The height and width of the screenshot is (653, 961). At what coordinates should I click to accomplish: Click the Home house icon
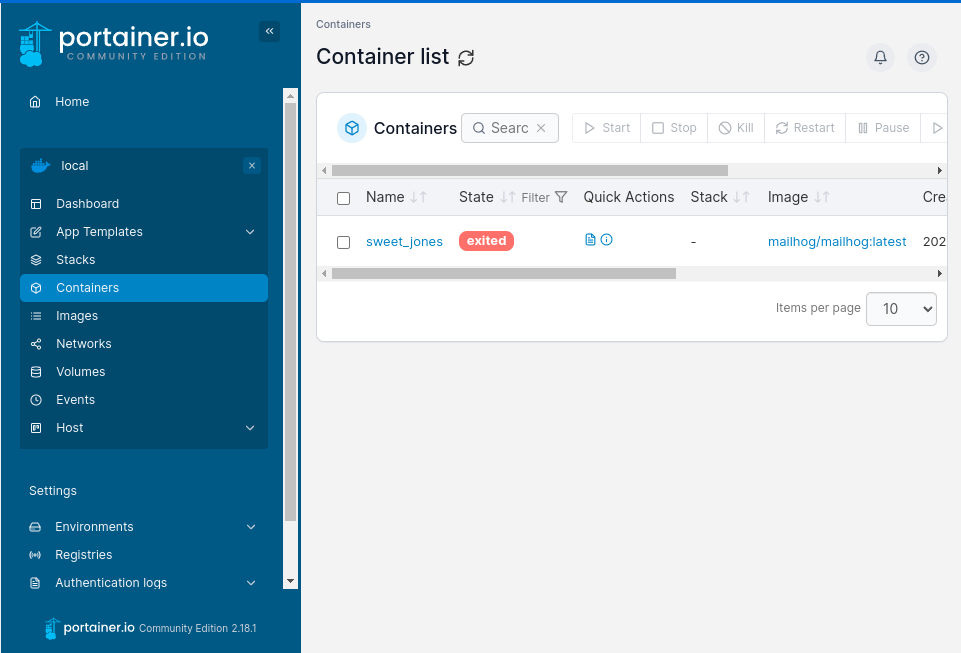[x=35, y=102]
